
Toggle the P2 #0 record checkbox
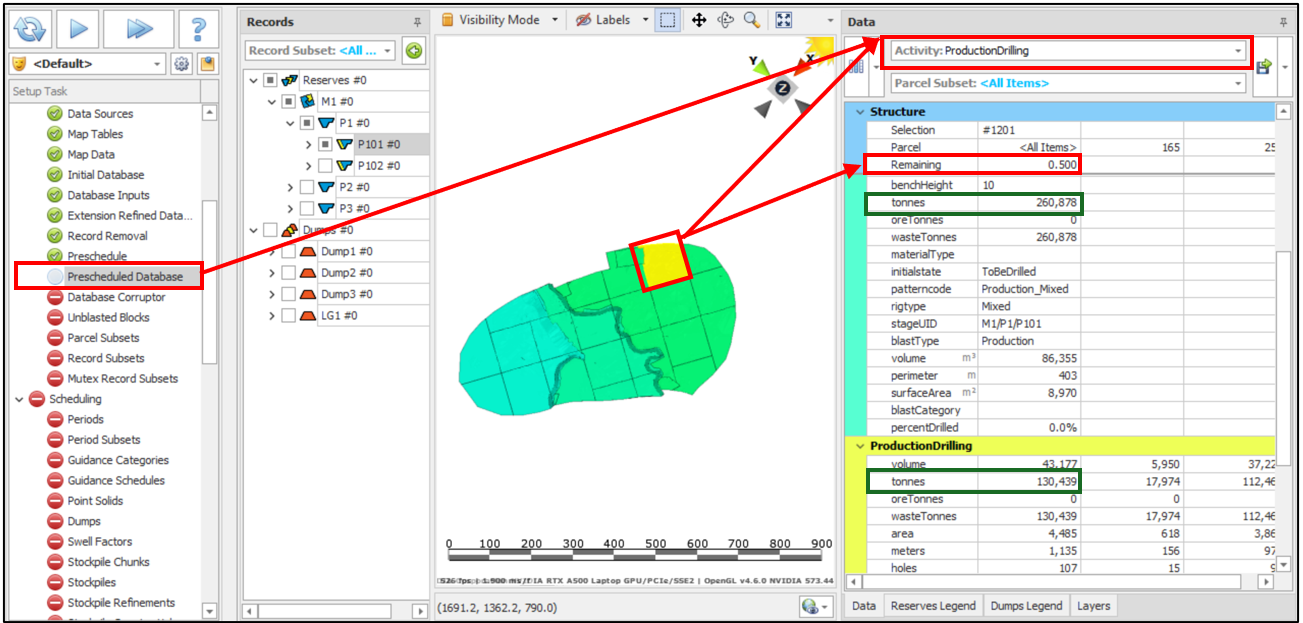click(x=307, y=187)
